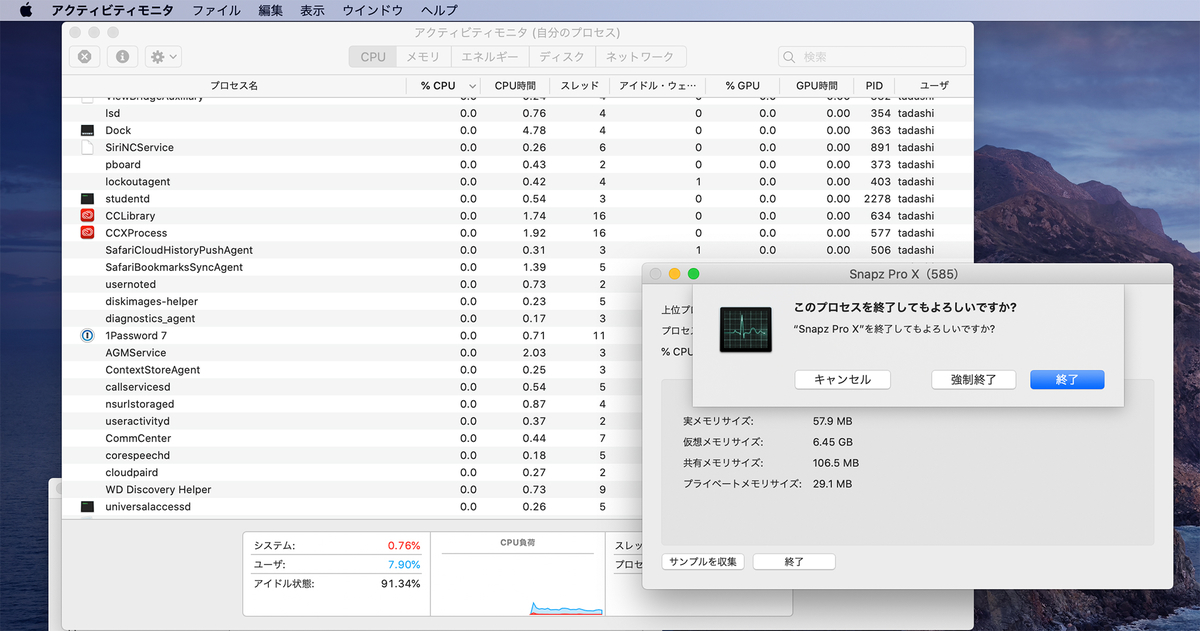The image size is (1200, 631).
Task: Click the CCLibrary Creative Cloud icon
Action: 87,216
